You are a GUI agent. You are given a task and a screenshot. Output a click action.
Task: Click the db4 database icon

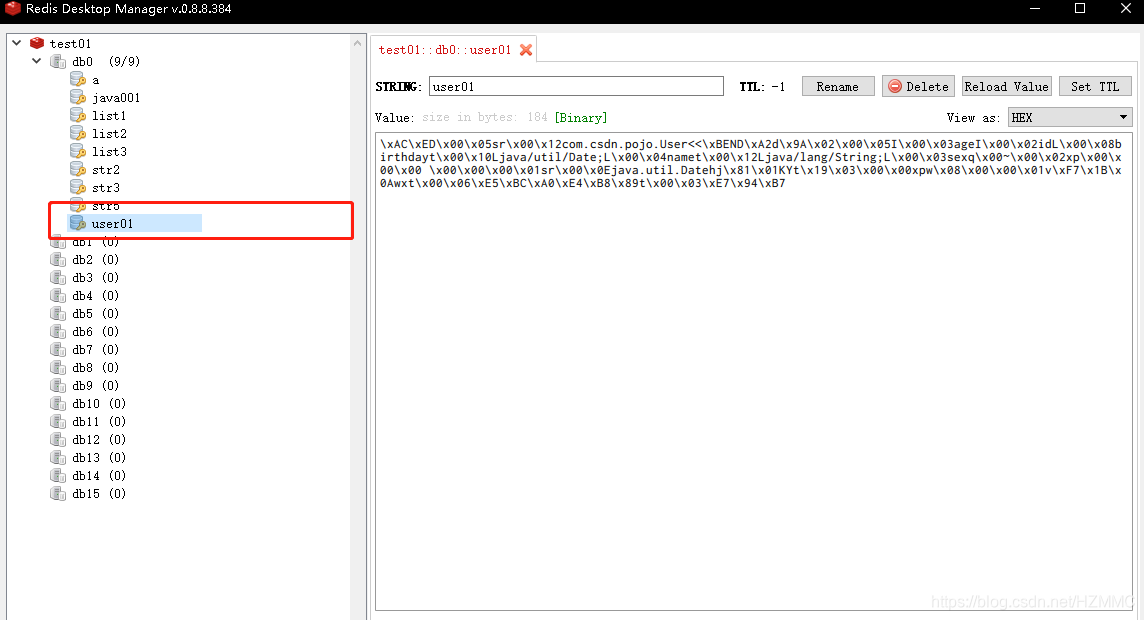(x=58, y=295)
